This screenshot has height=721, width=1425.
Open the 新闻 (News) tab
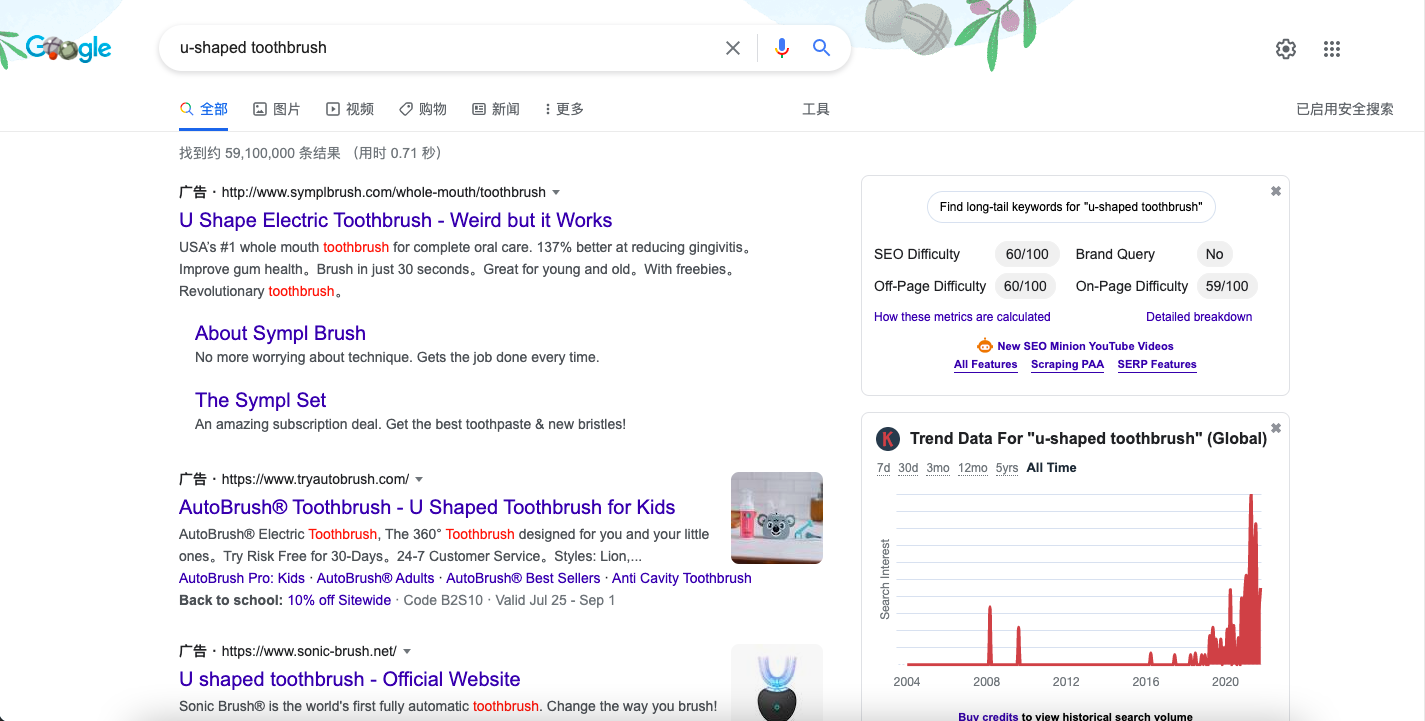tap(496, 109)
